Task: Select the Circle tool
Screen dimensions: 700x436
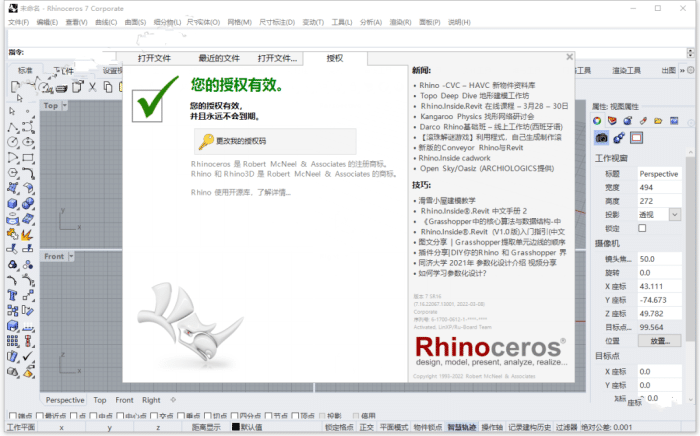Action: [x=12, y=142]
